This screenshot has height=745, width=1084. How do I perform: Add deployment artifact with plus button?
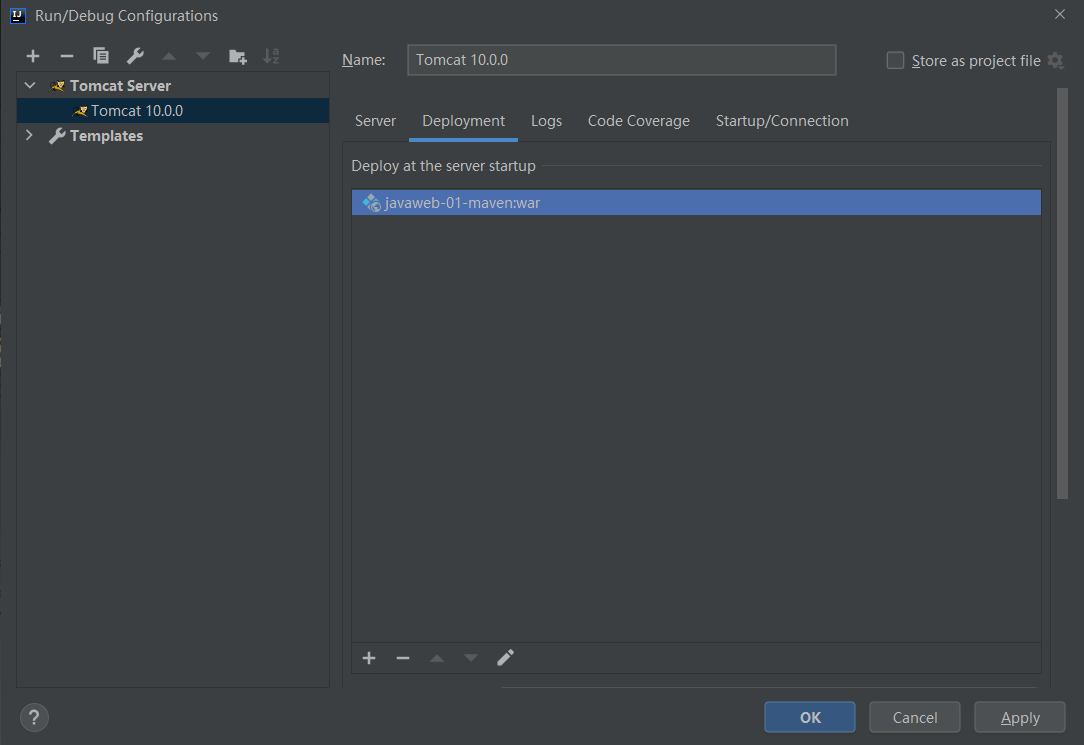[x=369, y=658]
